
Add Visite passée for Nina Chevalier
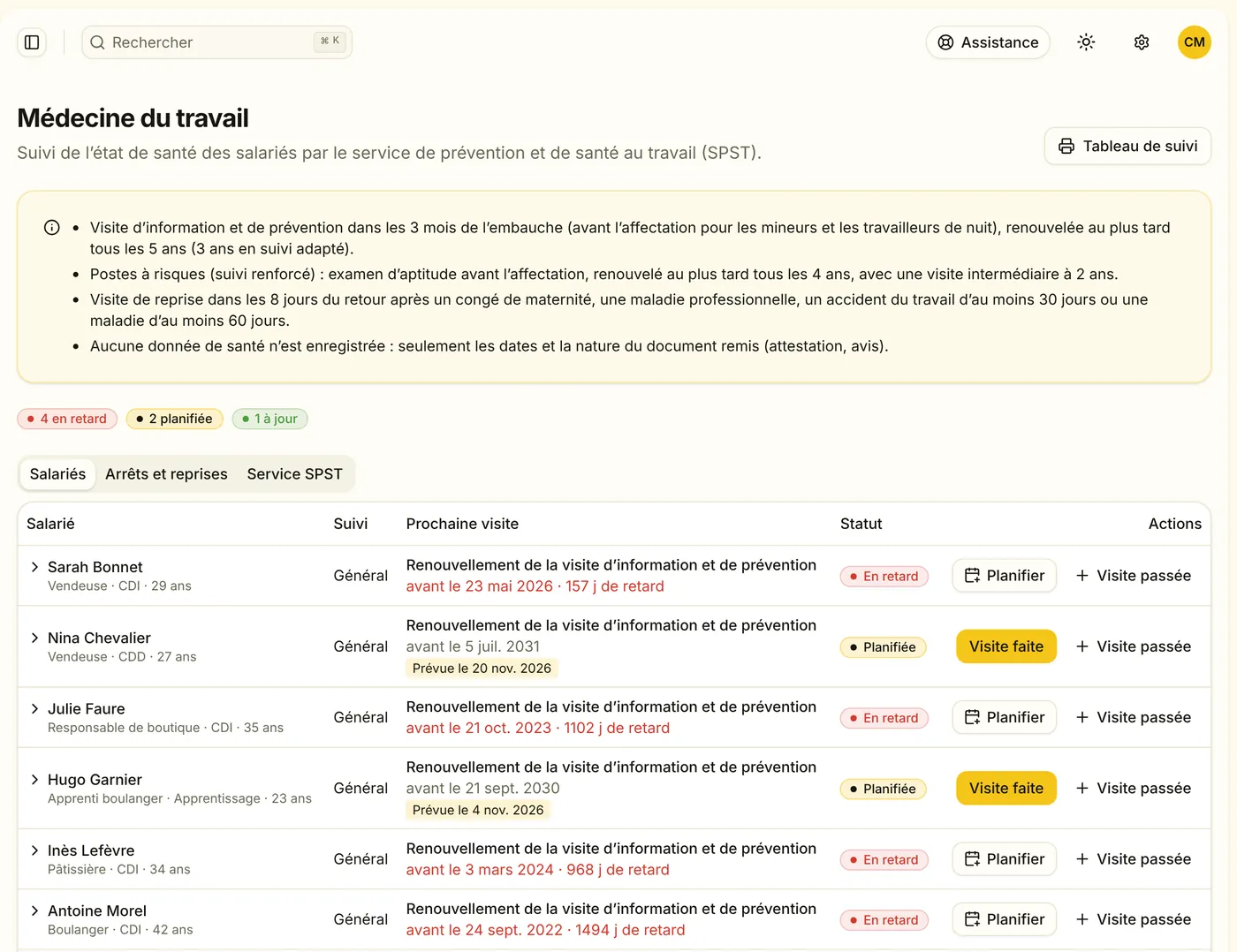click(x=1133, y=646)
